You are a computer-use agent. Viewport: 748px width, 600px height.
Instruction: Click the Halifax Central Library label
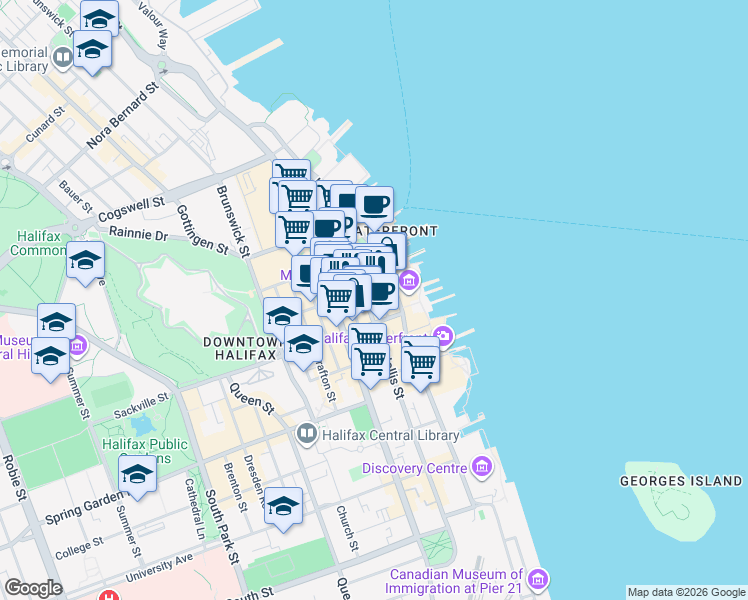(x=391, y=435)
